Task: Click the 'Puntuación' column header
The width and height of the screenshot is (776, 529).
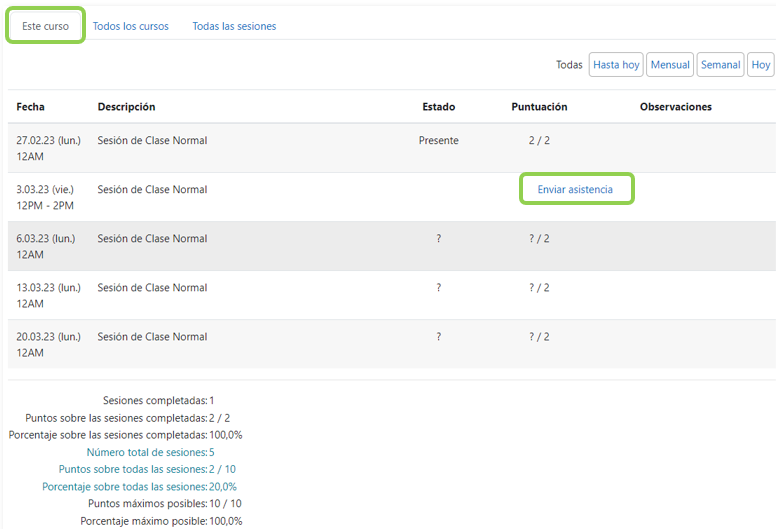Action: click(539, 107)
